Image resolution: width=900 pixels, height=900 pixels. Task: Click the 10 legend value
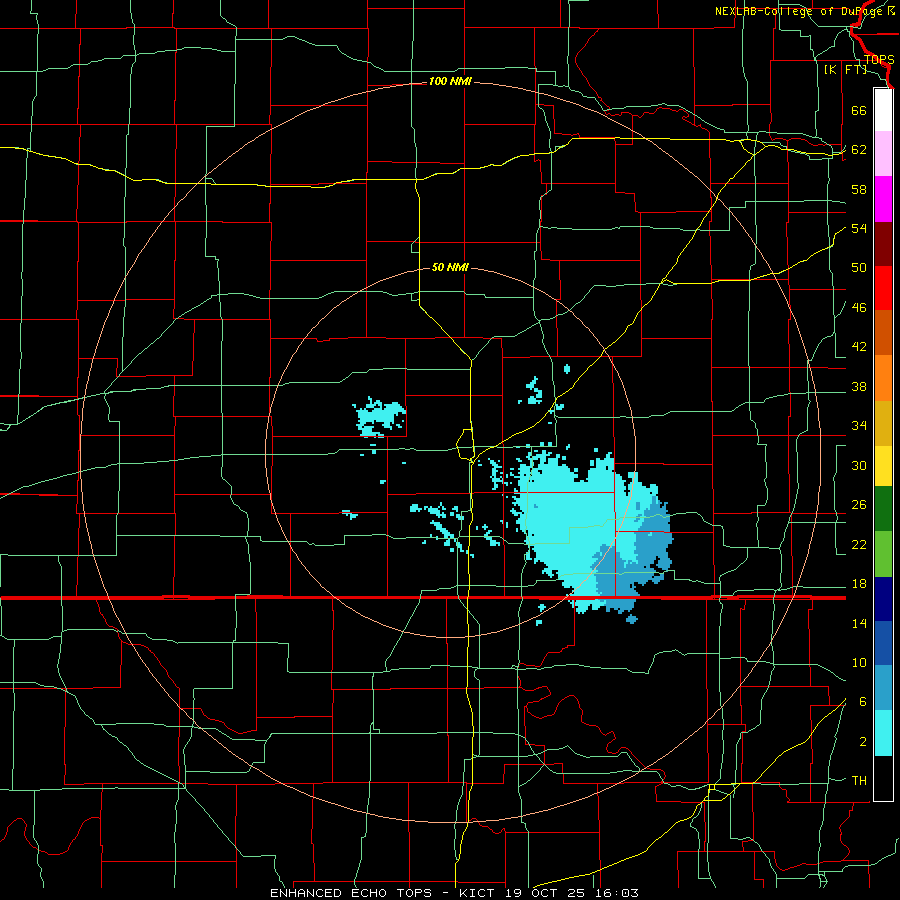coord(859,663)
